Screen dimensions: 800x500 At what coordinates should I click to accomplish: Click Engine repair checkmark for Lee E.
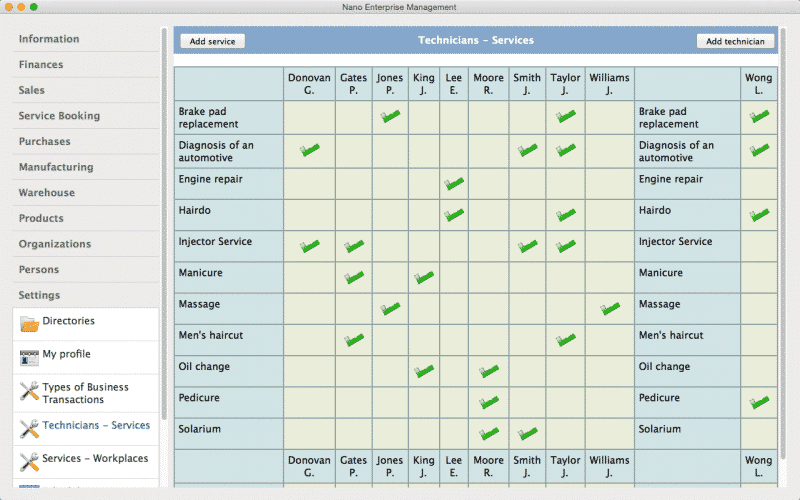454,183
